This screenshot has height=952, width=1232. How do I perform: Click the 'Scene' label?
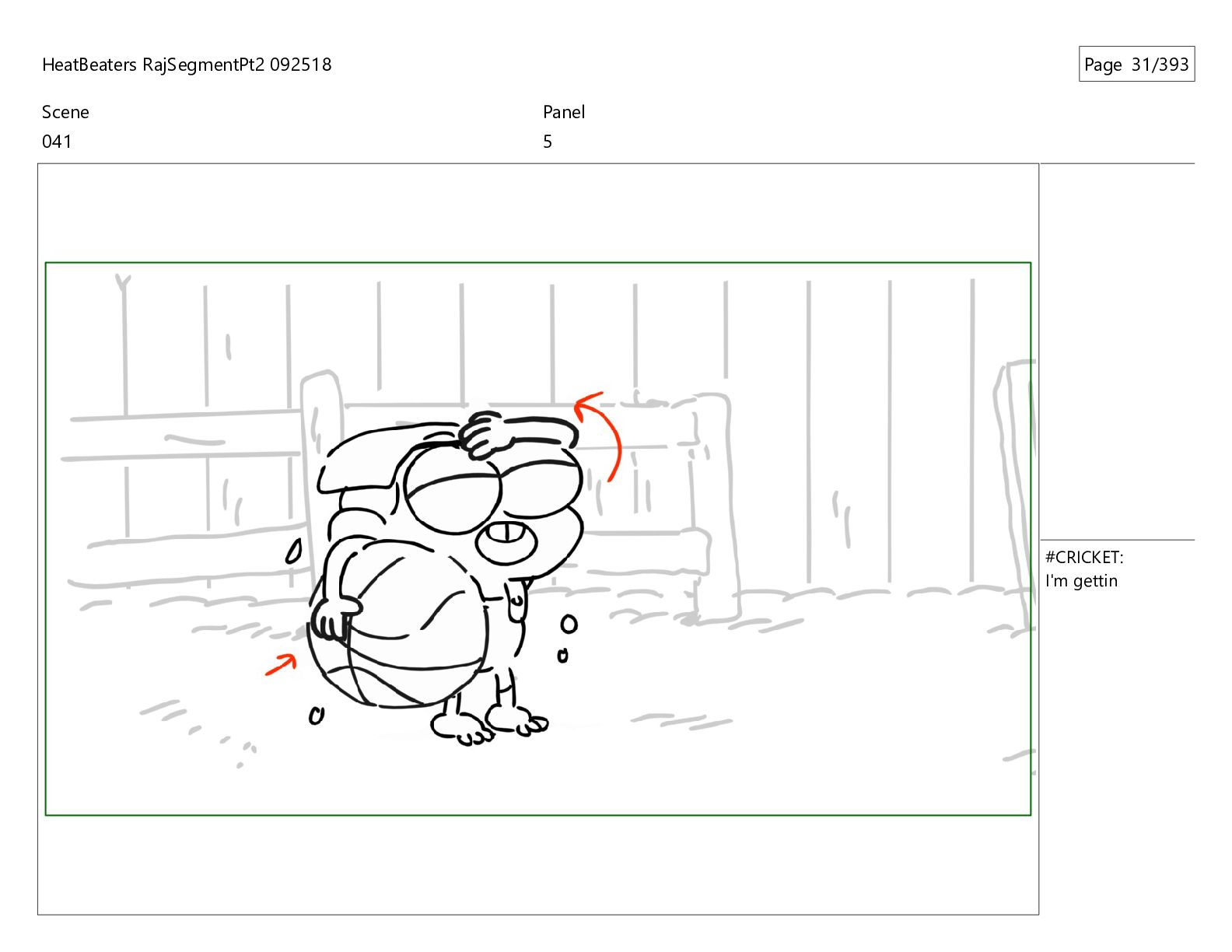[x=65, y=112]
